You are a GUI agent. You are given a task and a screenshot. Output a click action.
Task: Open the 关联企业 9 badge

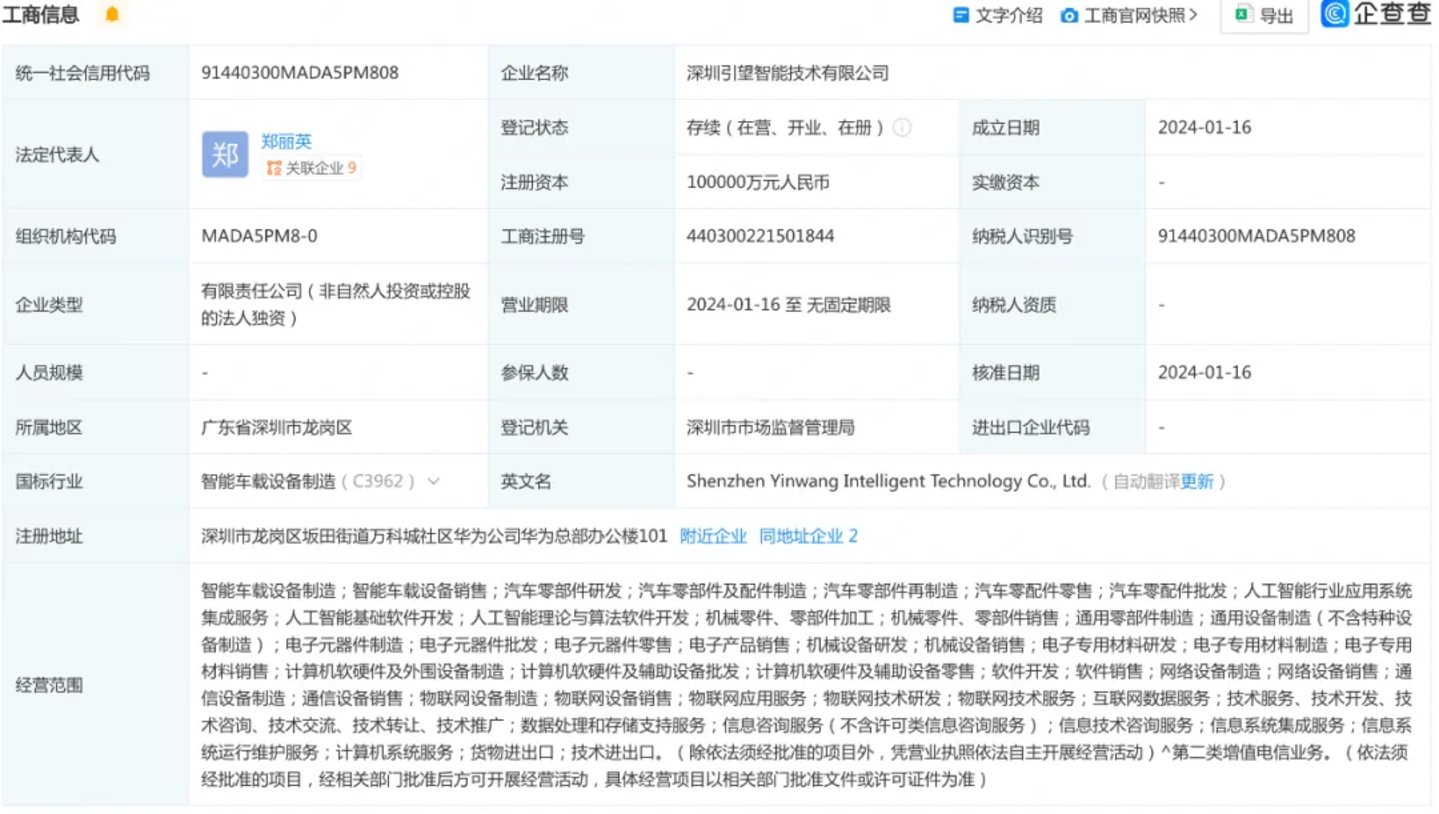(310, 168)
